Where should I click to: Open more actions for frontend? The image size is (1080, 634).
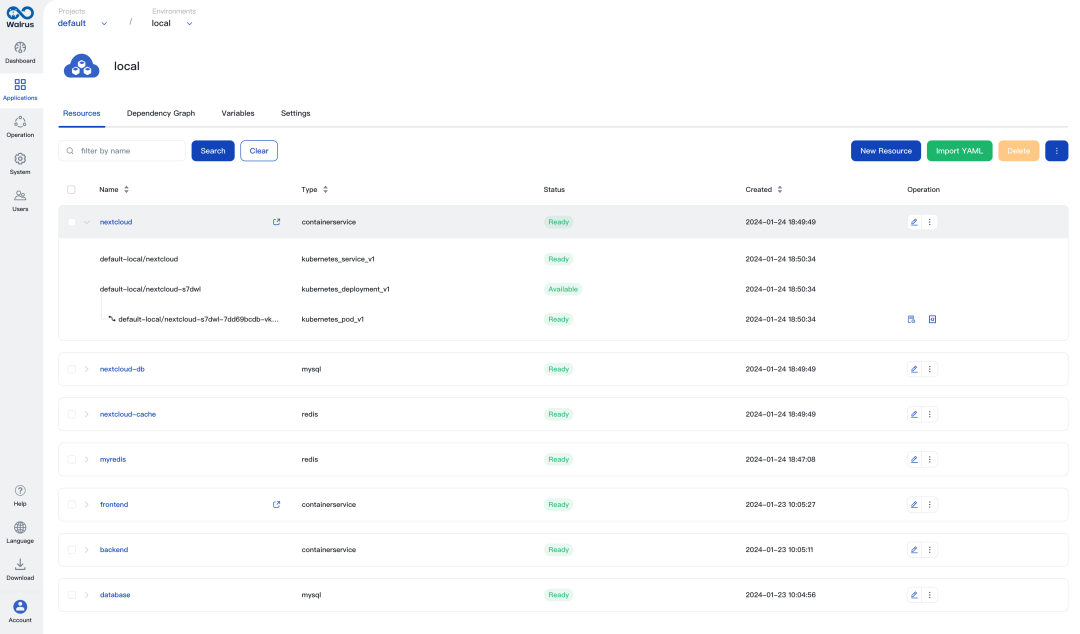pyautogui.click(x=929, y=504)
